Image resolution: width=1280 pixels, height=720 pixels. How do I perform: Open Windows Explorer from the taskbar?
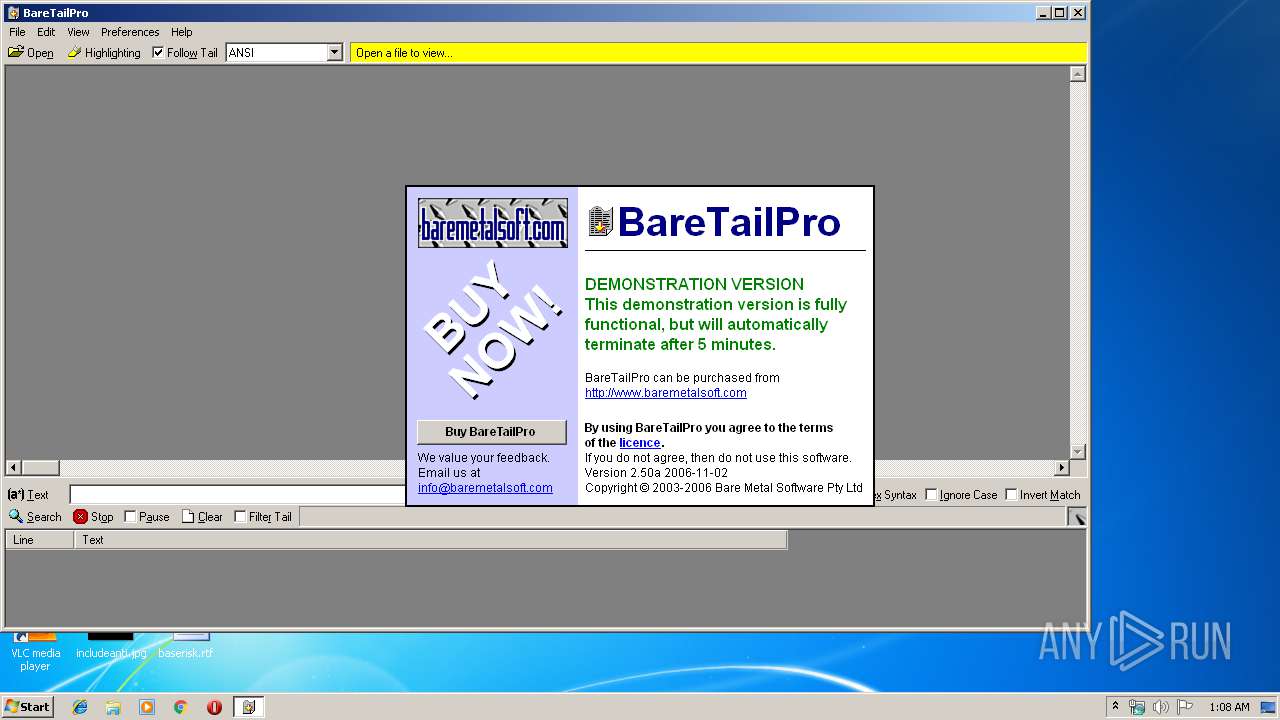click(113, 707)
